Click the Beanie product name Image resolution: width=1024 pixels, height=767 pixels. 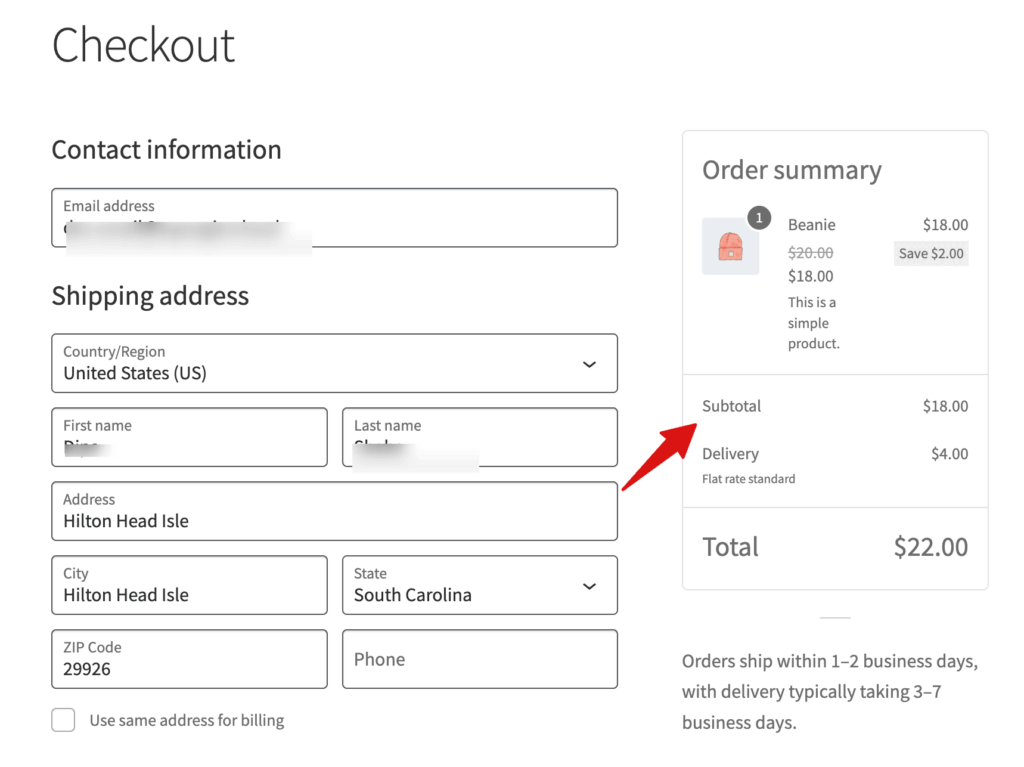pyautogui.click(x=812, y=225)
